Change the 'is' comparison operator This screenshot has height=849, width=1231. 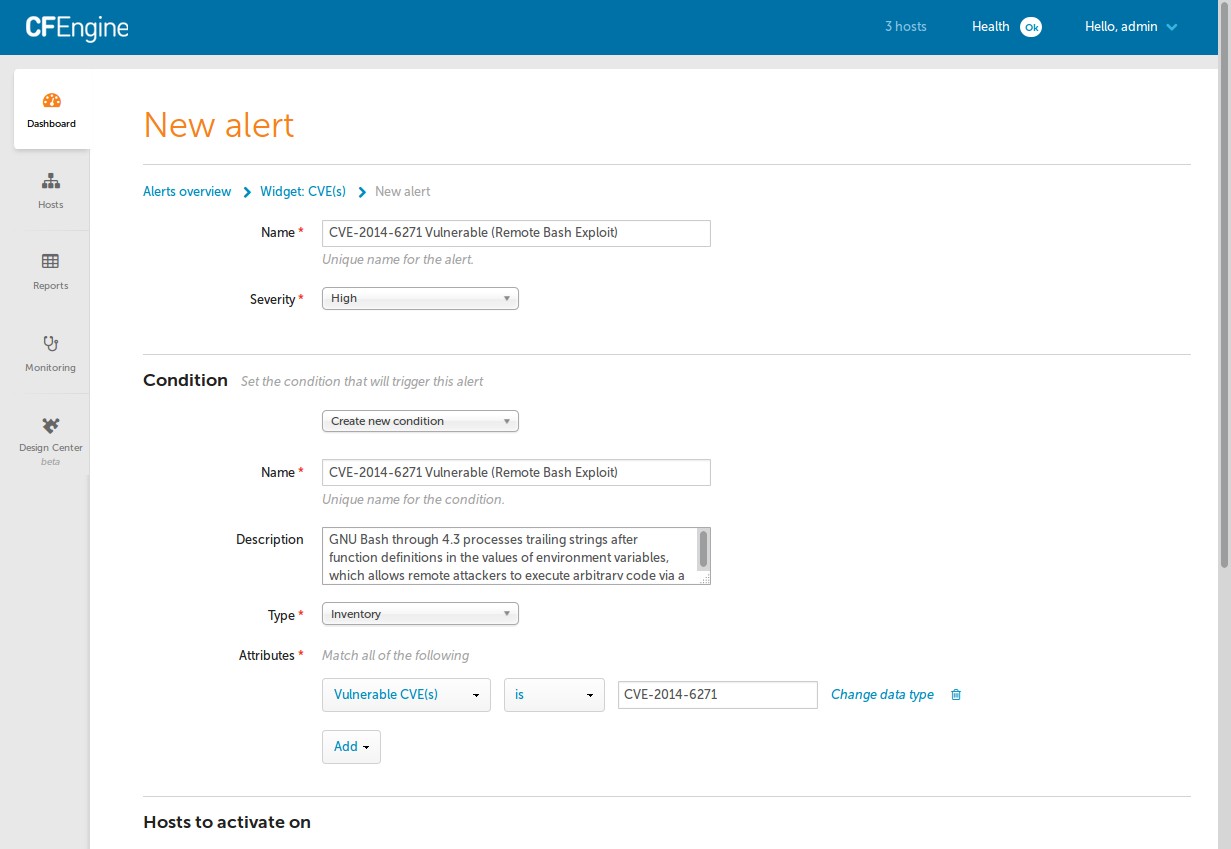click(x=554, y=694)
